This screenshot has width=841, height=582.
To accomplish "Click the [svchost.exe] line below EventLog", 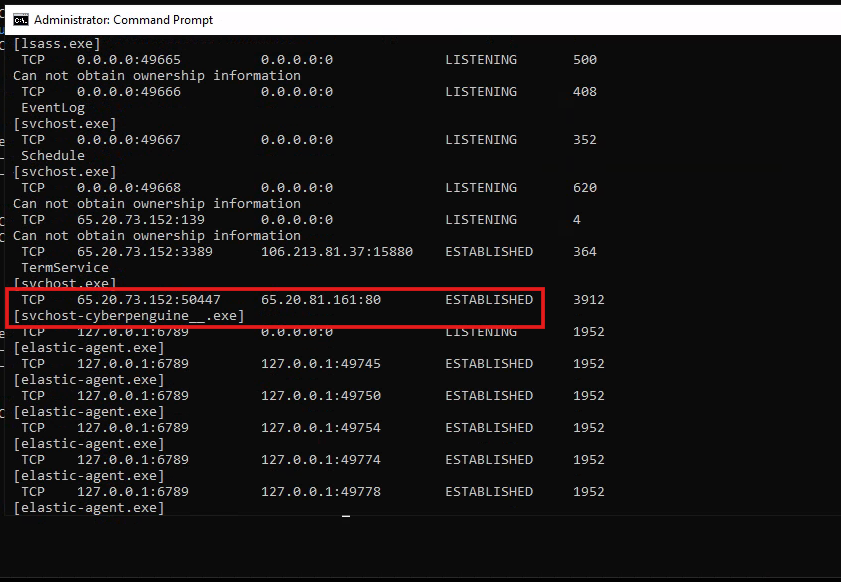I will pyautogui.click(x=64, y=123).
